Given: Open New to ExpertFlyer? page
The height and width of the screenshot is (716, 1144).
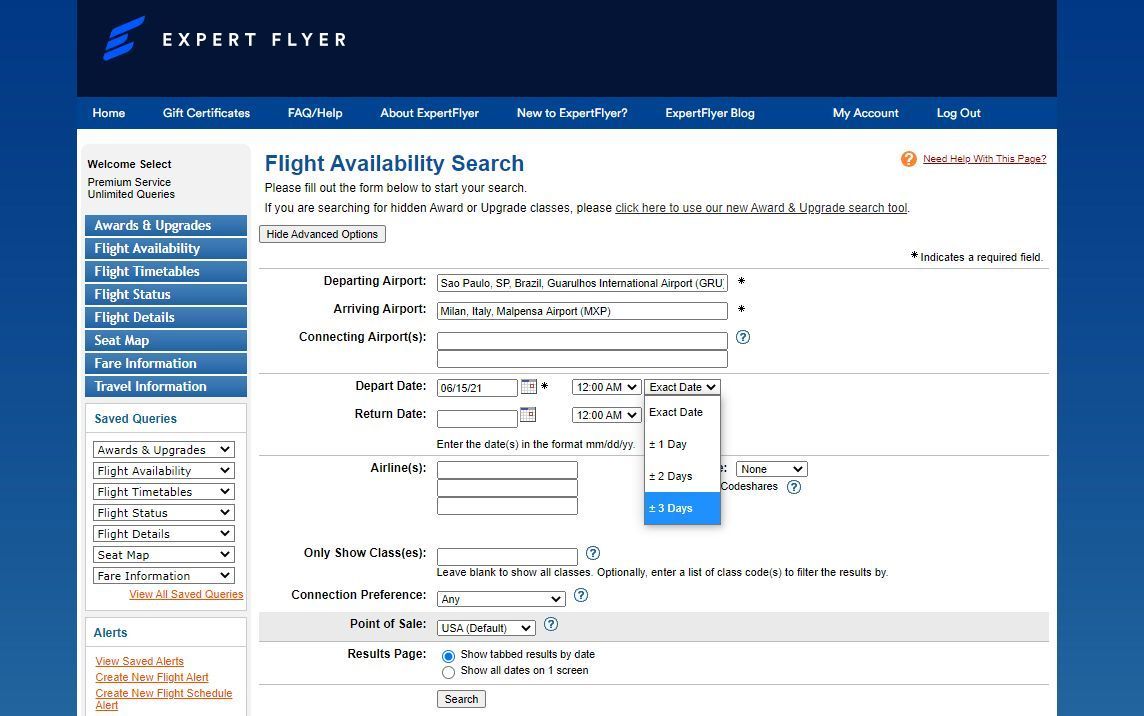Looking at the screenshot, I should pos(572,113).
